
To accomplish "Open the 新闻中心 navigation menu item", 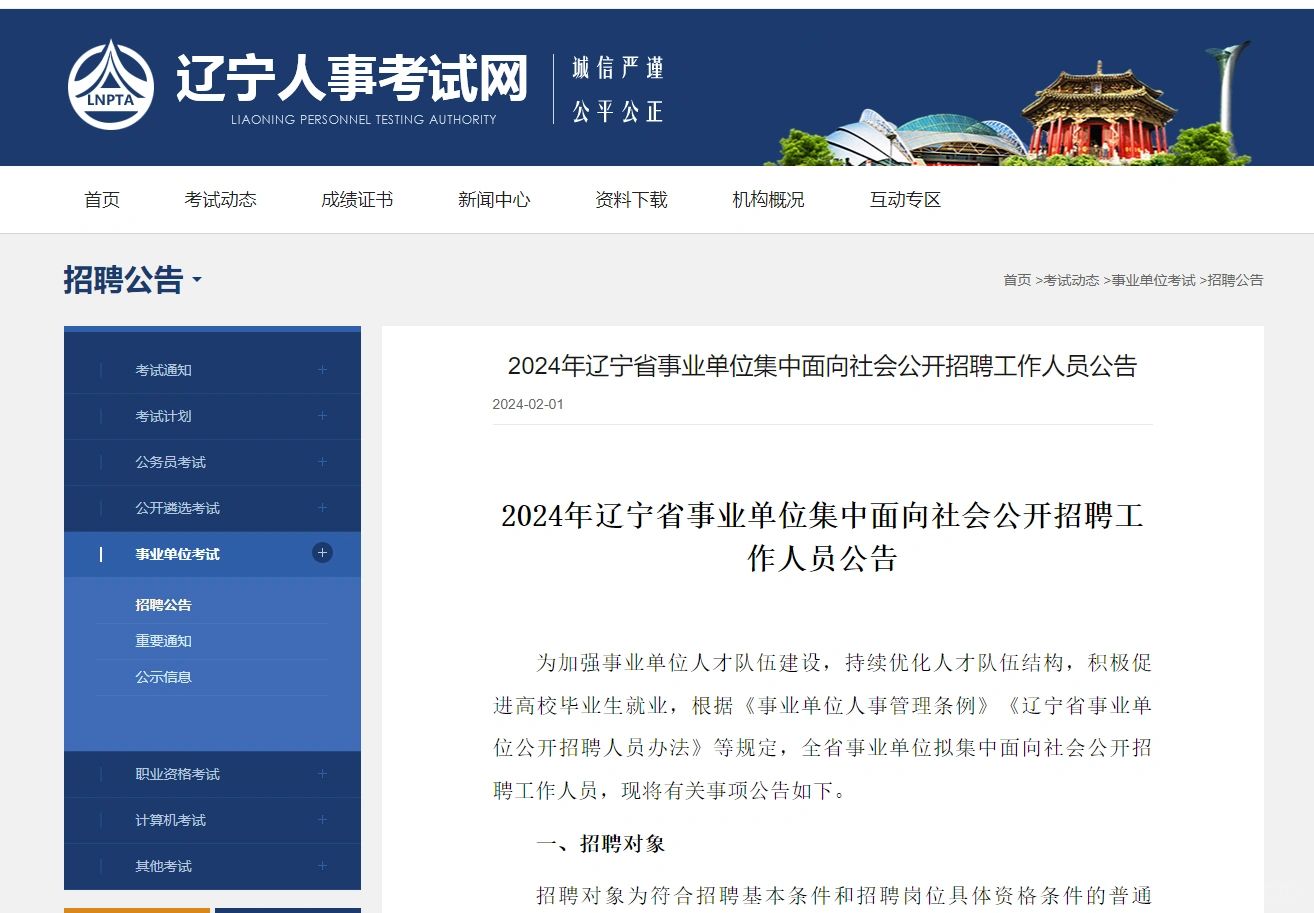I will tap(494, 199).
